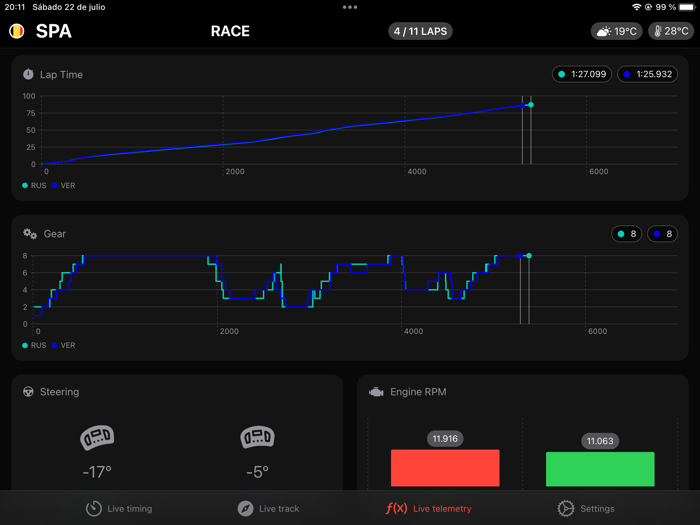Click the Engine RPM panel title

[418, 392]
